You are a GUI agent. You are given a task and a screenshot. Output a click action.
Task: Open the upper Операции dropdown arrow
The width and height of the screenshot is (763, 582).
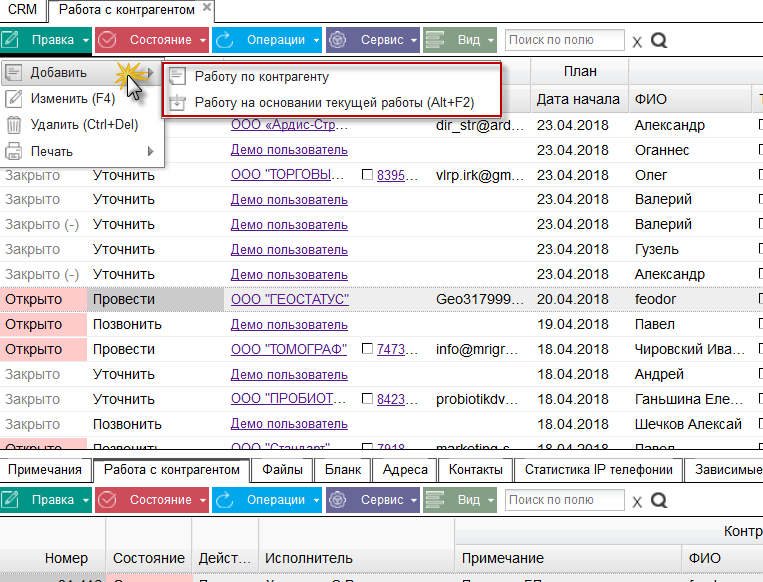[x=316, y=40]
